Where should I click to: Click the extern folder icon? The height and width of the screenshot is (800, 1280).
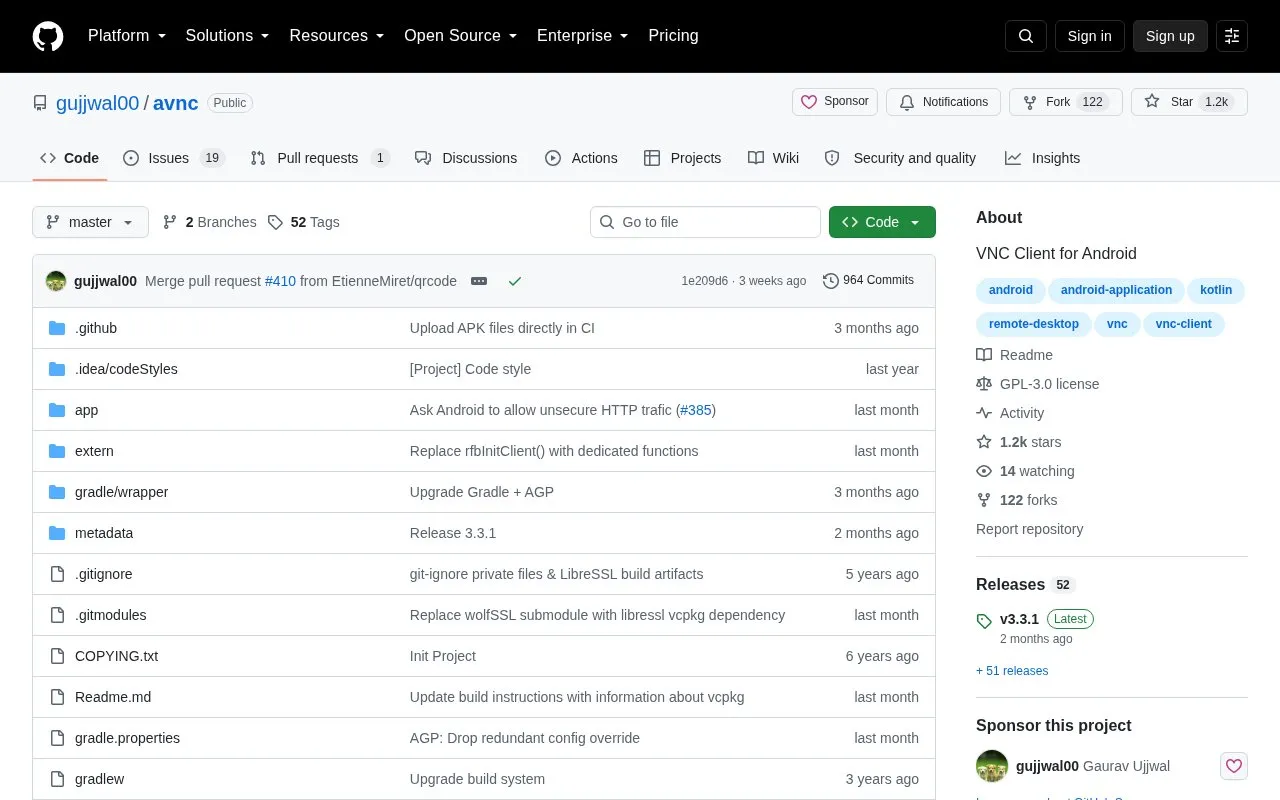57,451
